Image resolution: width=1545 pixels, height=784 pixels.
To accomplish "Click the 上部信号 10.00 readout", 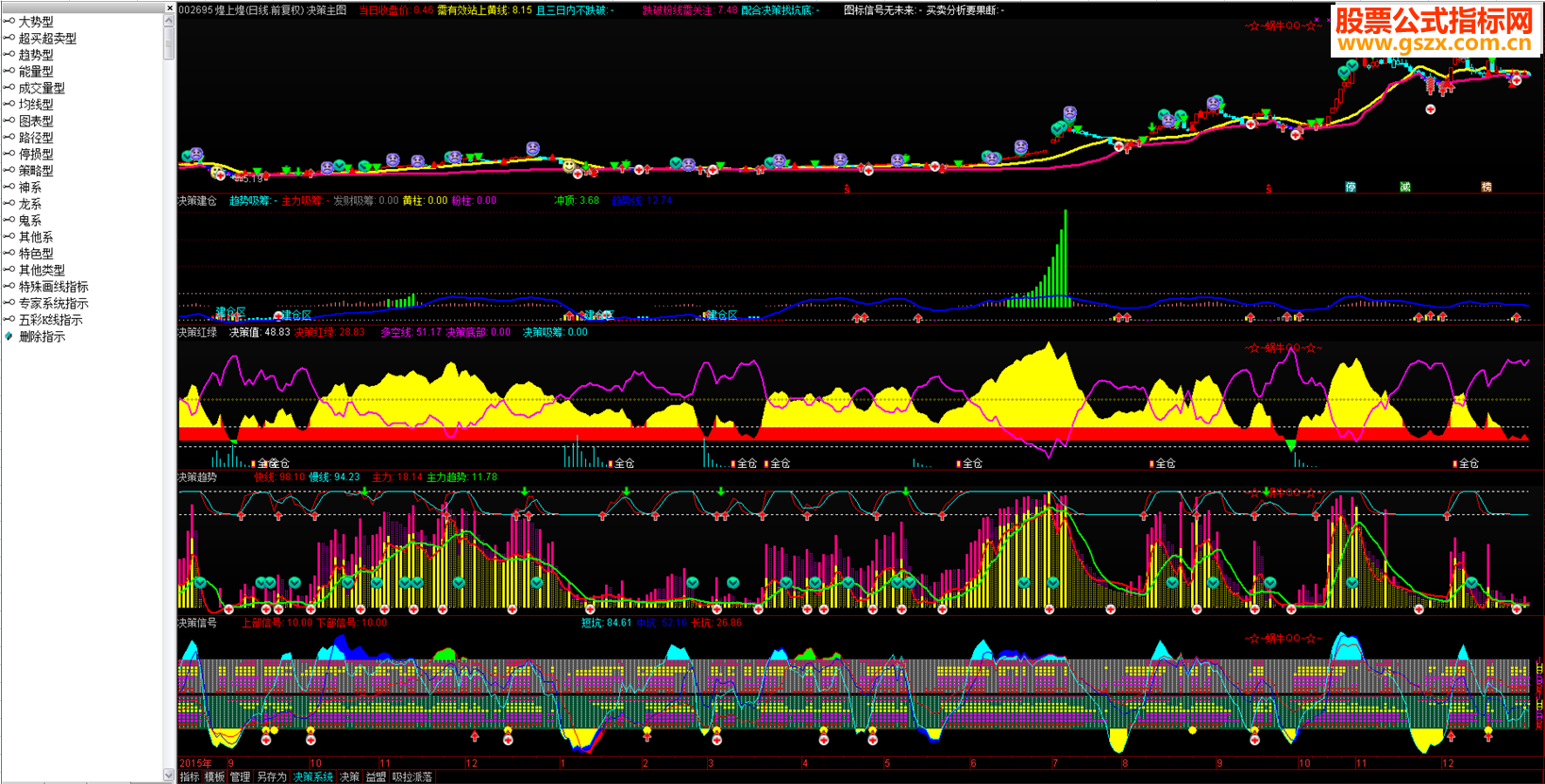I will pyautogui.click(x=277, y=623).
